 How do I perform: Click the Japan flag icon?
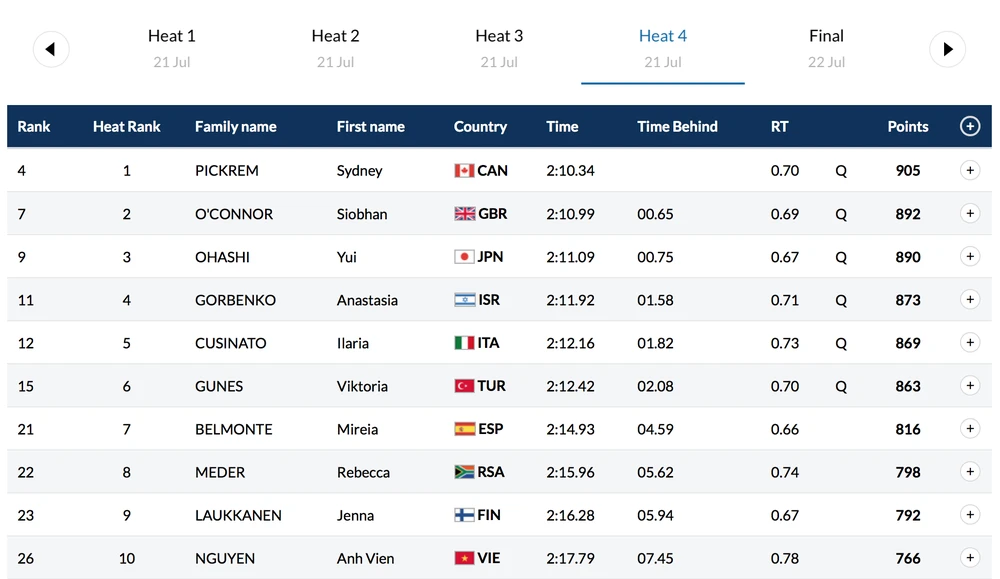[464, 257]
